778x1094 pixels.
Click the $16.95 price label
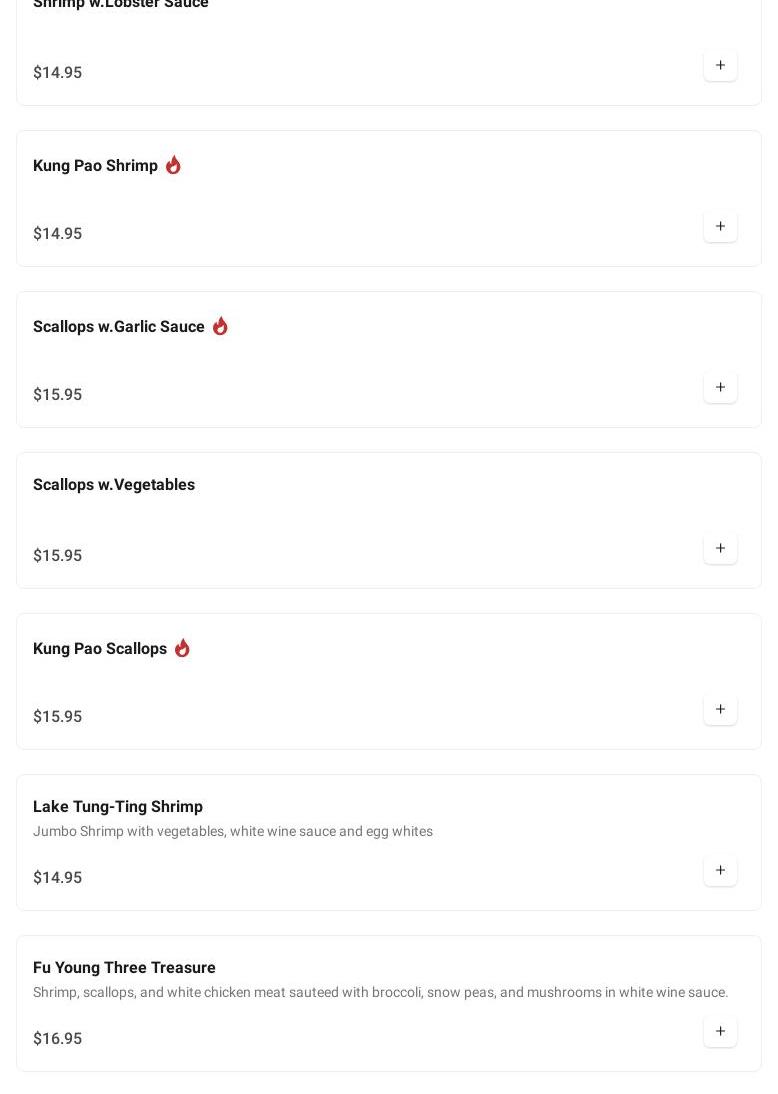(57, 1039)
